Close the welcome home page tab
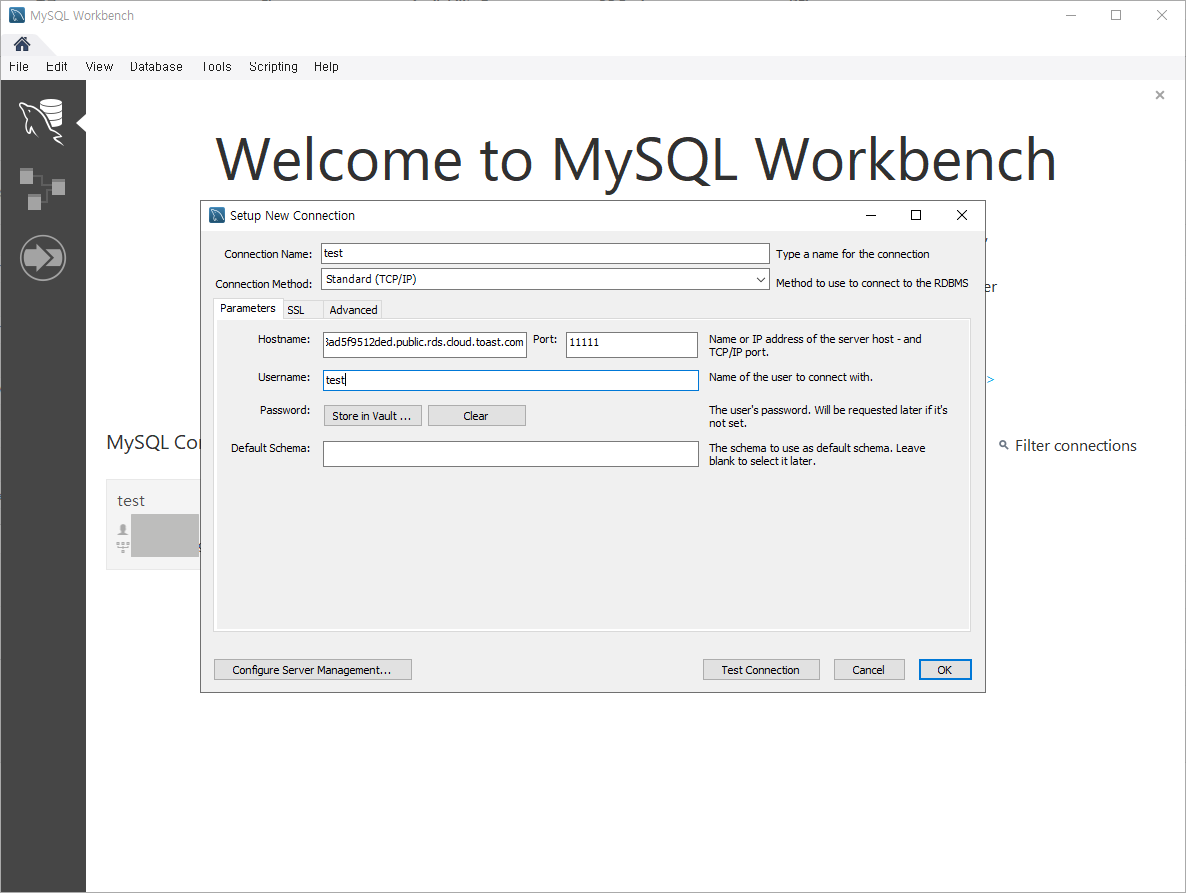Viewport: 1186px width, 893px height. click(x=1160, y=95)
